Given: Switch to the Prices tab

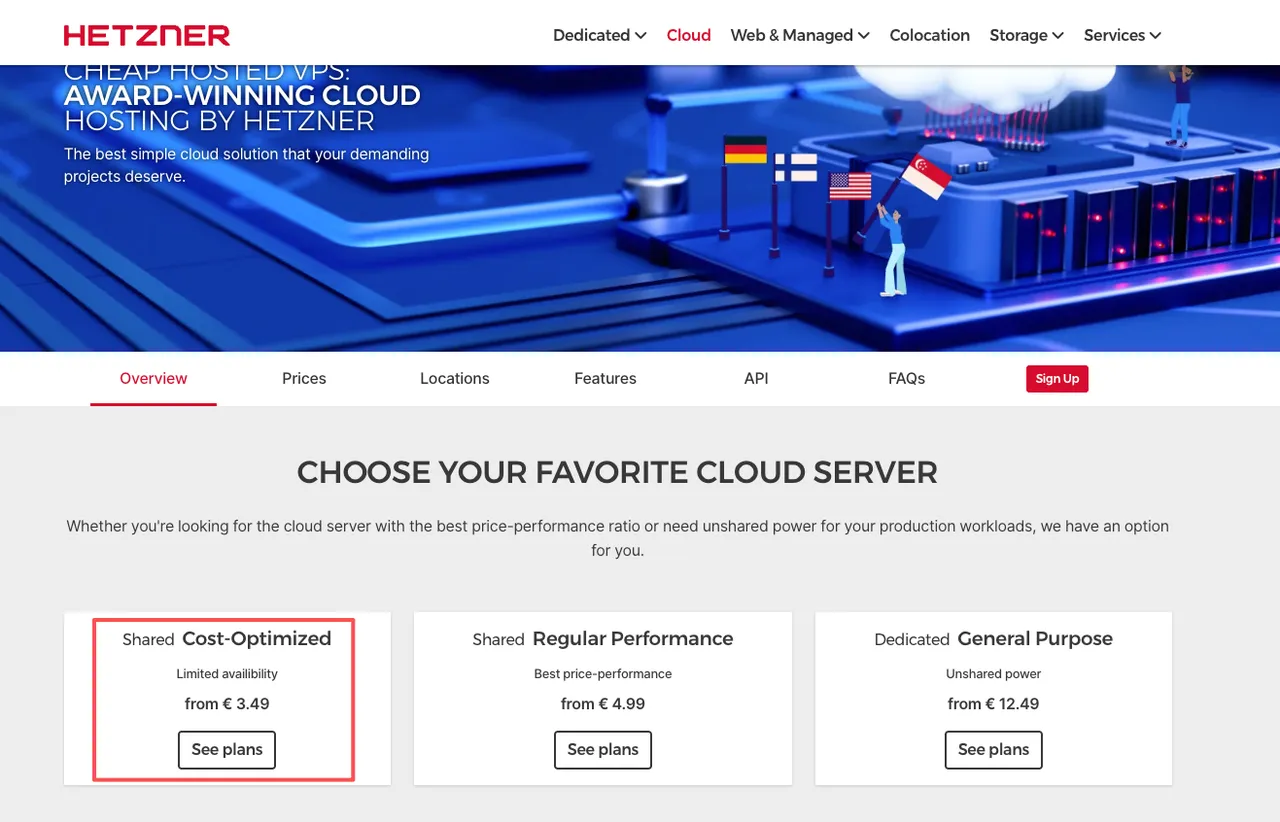Looking at the screenshot, I should (x=304, y=378).
